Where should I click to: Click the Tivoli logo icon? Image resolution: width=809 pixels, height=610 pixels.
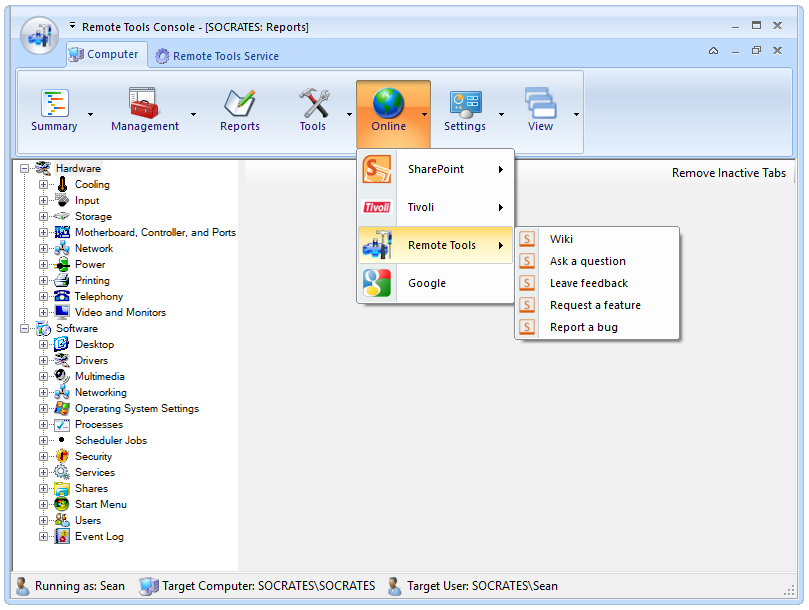tap(377, 207)
